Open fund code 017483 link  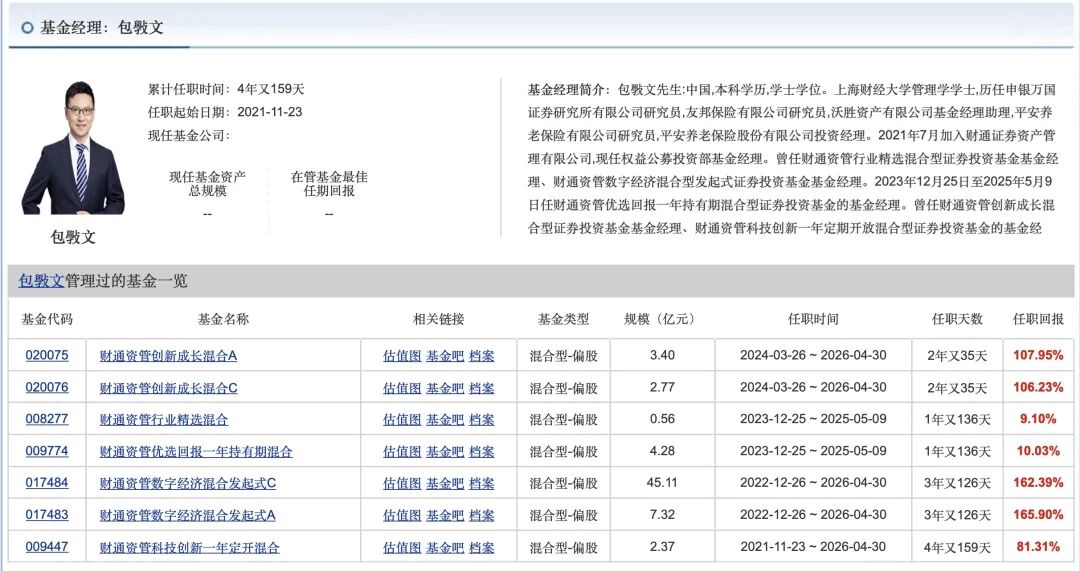(47, 515)
